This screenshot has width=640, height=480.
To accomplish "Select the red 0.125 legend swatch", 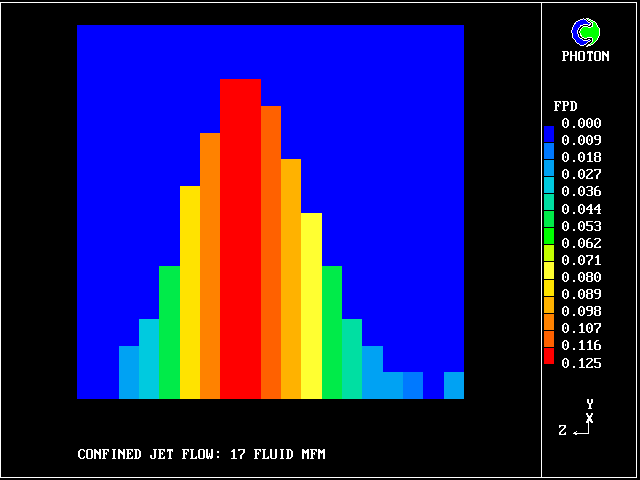I will point(548,354).
